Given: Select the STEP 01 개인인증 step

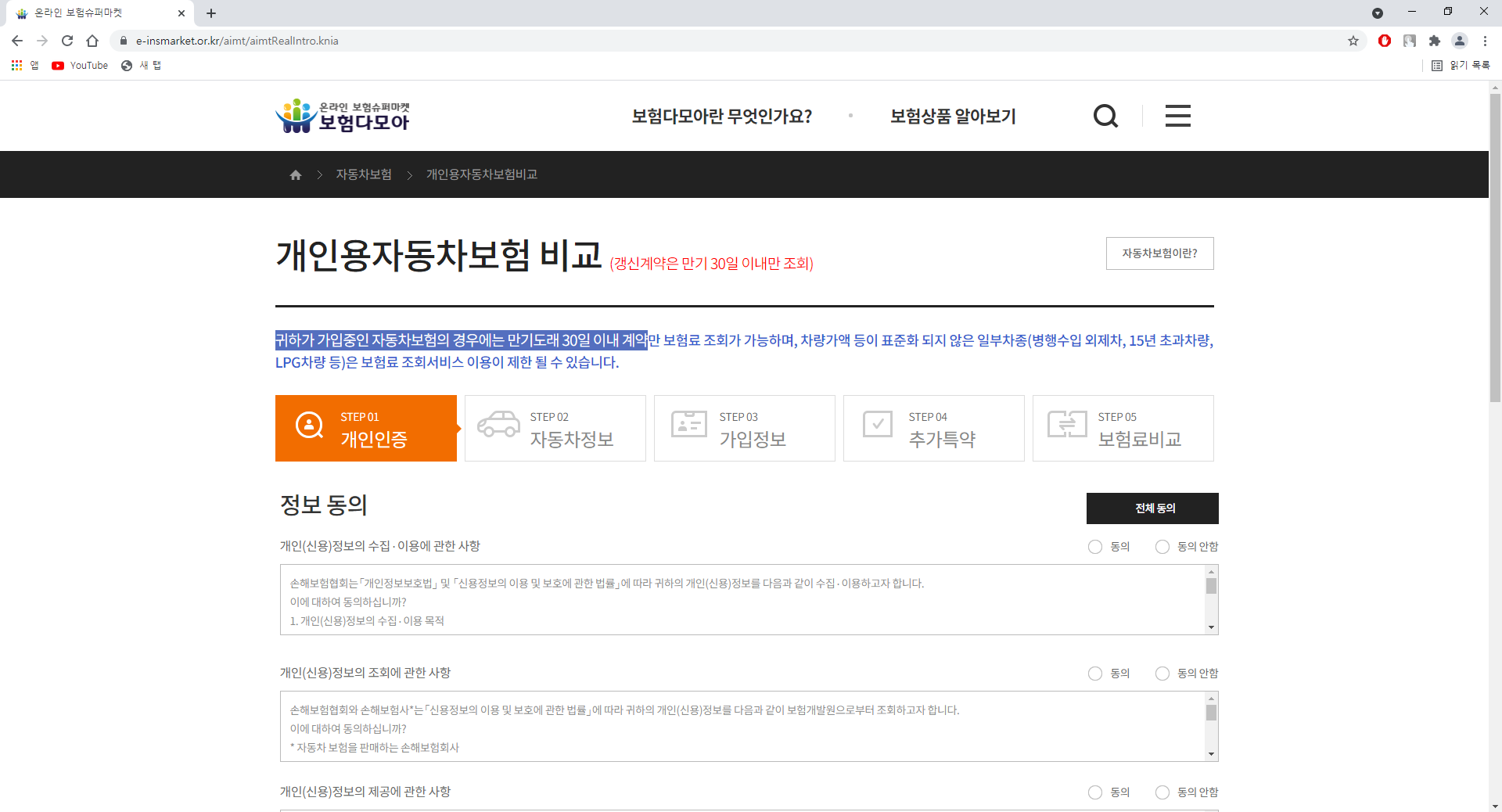Looking at the screenshot, I should (x=366, y=429).
